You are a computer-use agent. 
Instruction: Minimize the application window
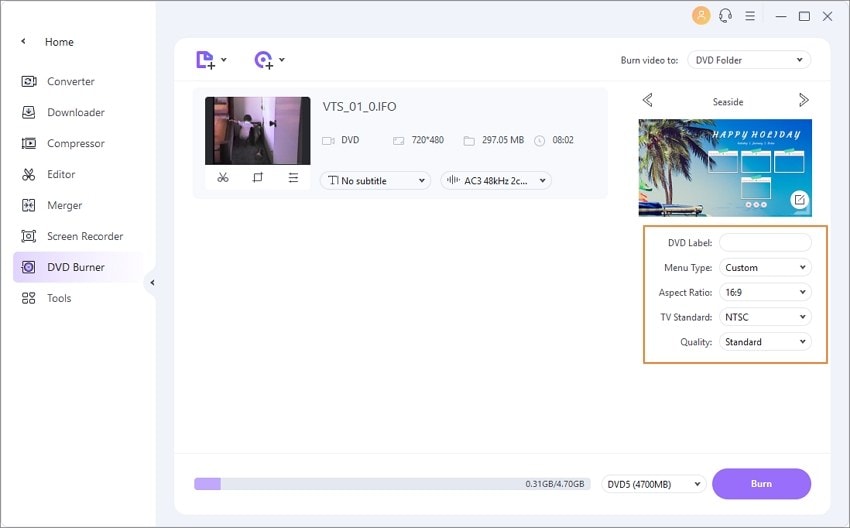[781, 16]
